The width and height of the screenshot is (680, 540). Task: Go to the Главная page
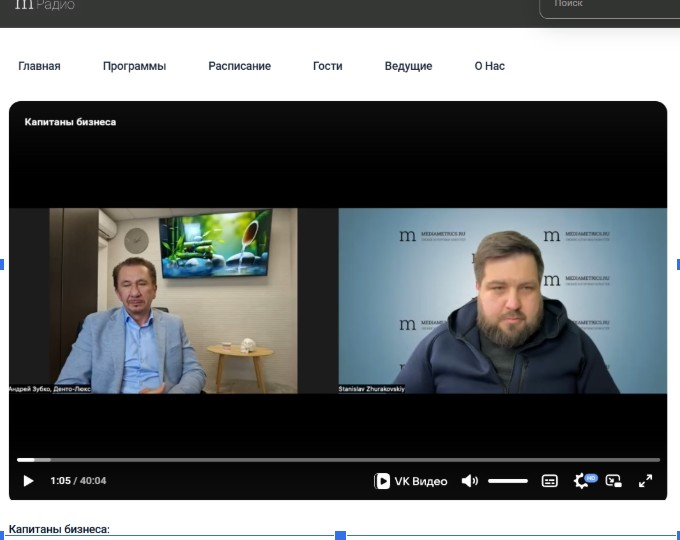coord(39,66)
